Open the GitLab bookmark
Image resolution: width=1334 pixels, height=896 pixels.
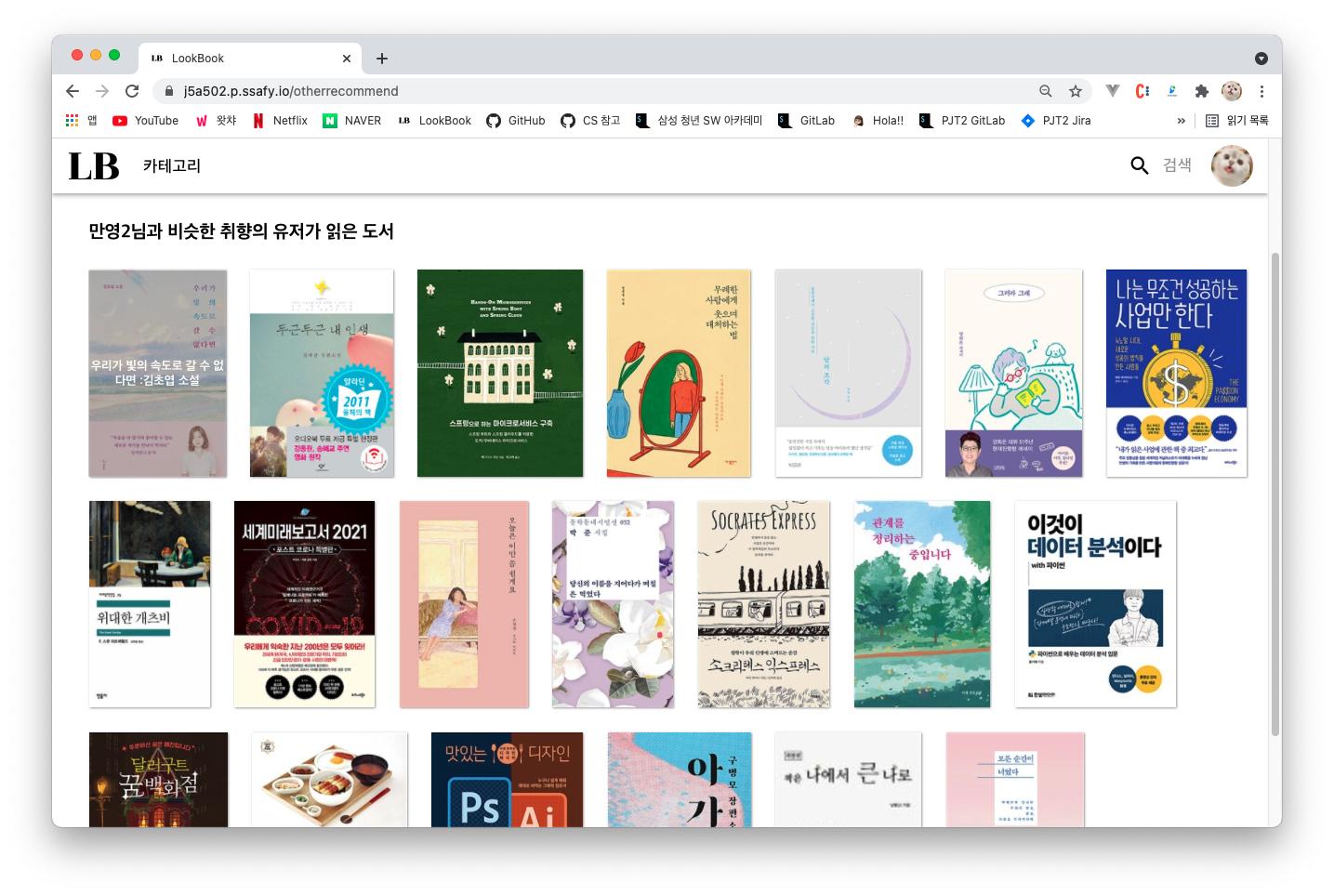806,120
